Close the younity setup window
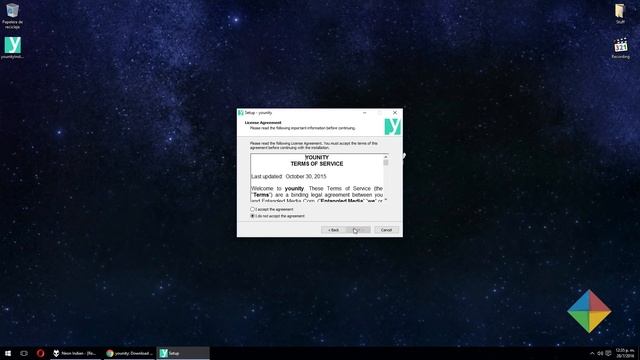The height and width of the screenshot is (360, 640). (x=395, y=113)
